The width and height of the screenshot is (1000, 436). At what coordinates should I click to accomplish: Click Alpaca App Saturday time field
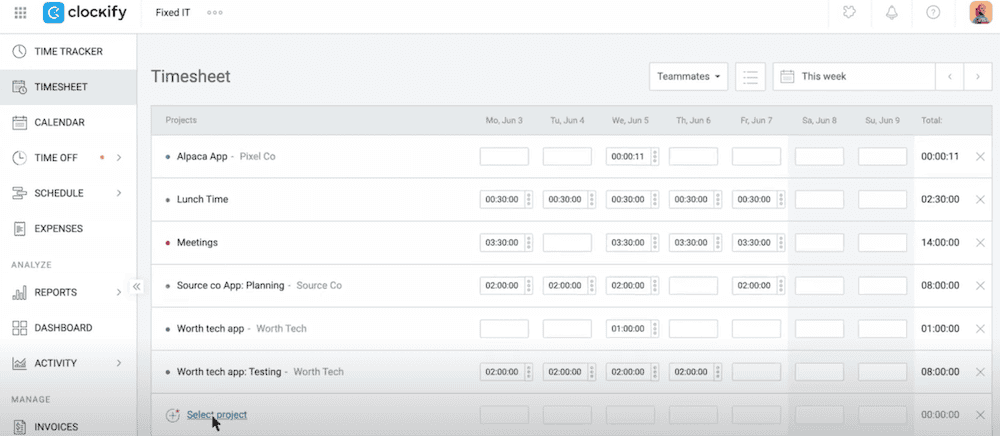(x=820, y=157)
